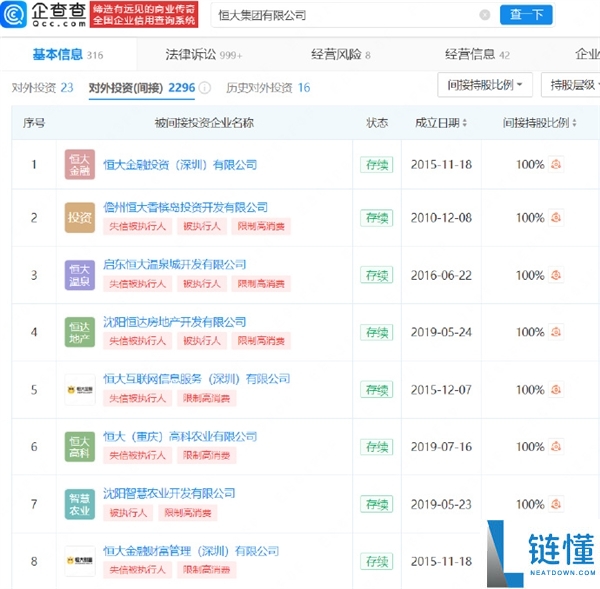Click the red slogan banner beside logo
The width and height of the screenshot is (600, 589).
click(144, 14)
